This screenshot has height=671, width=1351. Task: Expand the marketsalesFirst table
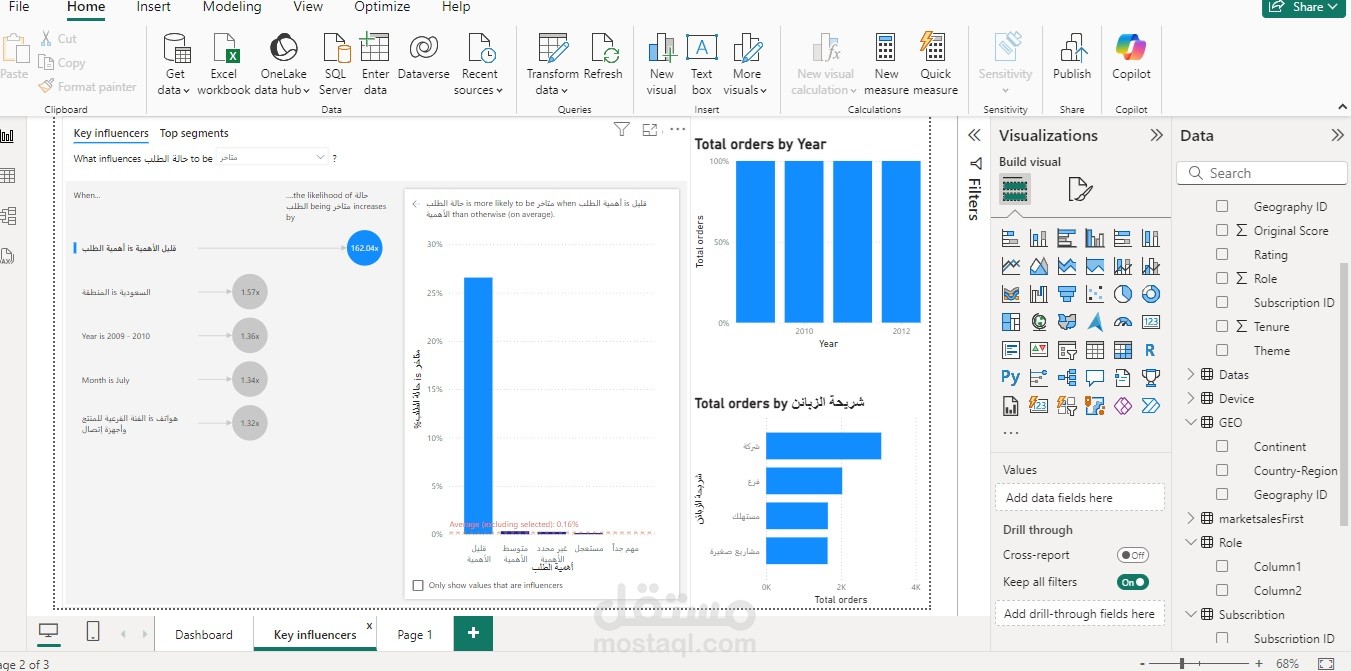click(1191, 518)
